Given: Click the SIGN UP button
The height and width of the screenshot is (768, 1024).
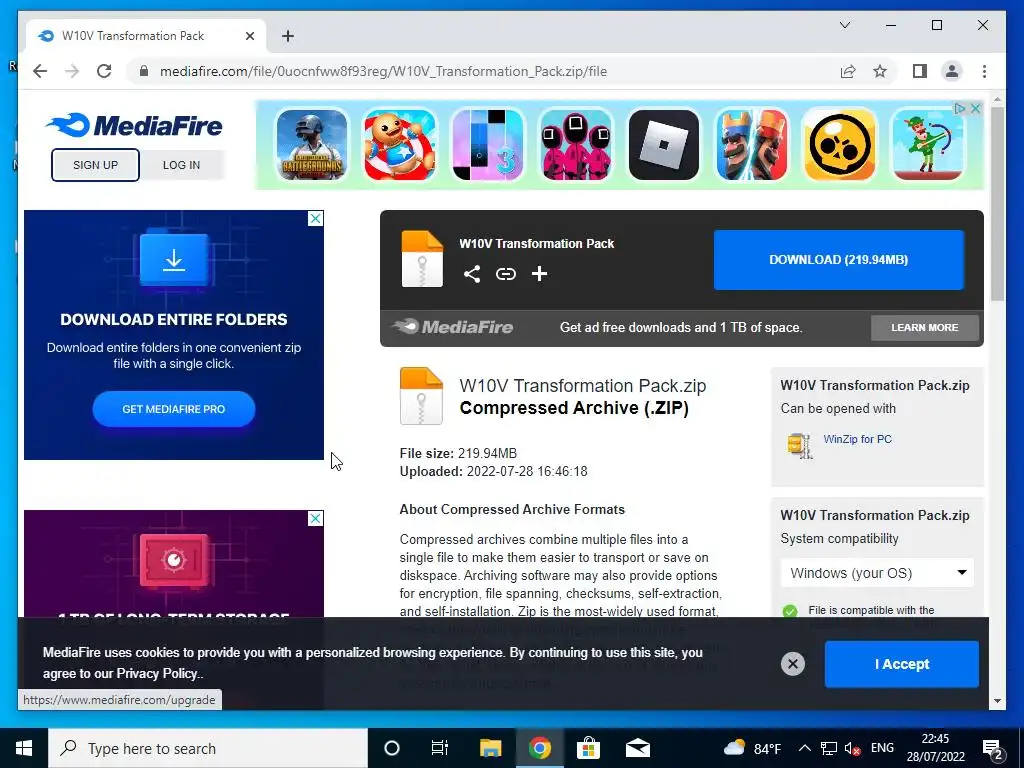Looking at the screenshot, I should (95, 165).
